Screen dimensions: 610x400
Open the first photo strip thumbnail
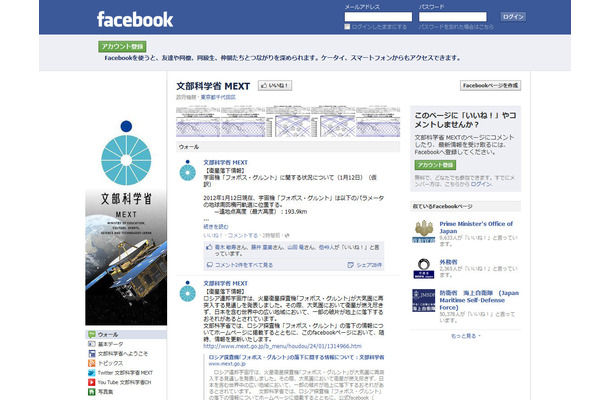[x=198, y=121]
